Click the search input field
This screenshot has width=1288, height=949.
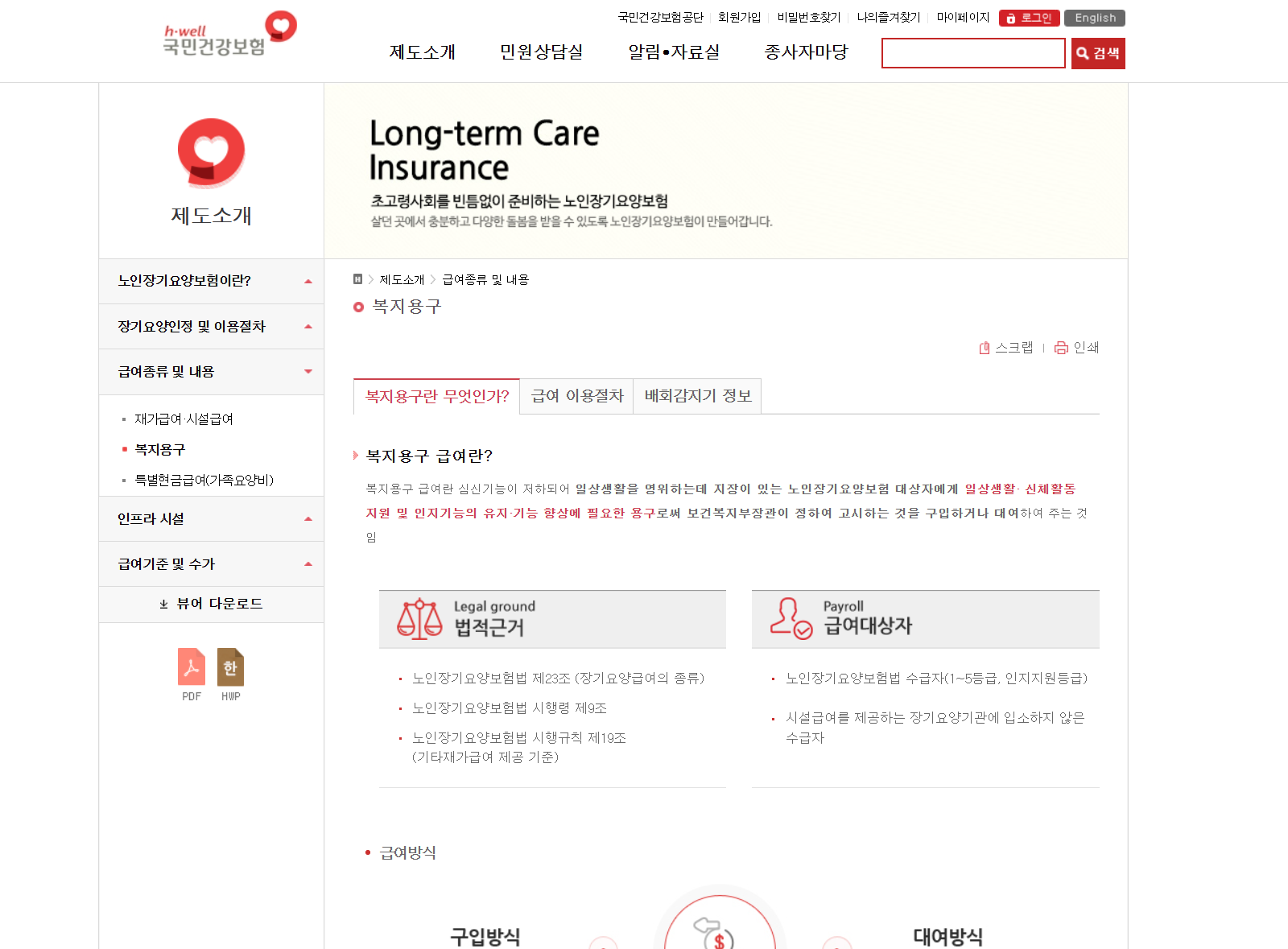tap(973, 53)
